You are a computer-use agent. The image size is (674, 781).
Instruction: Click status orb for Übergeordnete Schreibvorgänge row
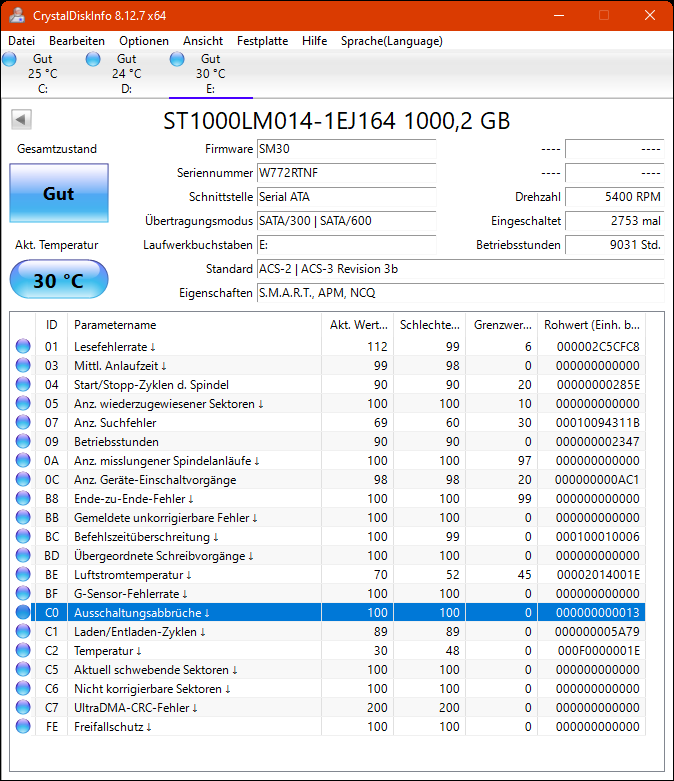23,555
